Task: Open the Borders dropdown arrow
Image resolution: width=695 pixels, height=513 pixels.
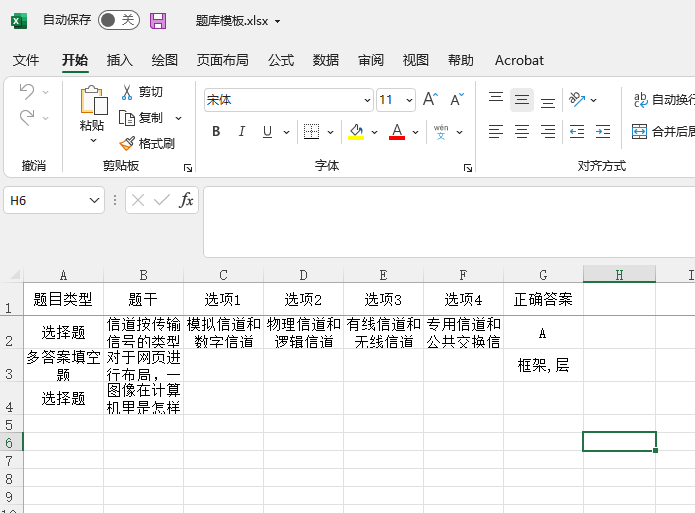Action: (x=330, y=132)
